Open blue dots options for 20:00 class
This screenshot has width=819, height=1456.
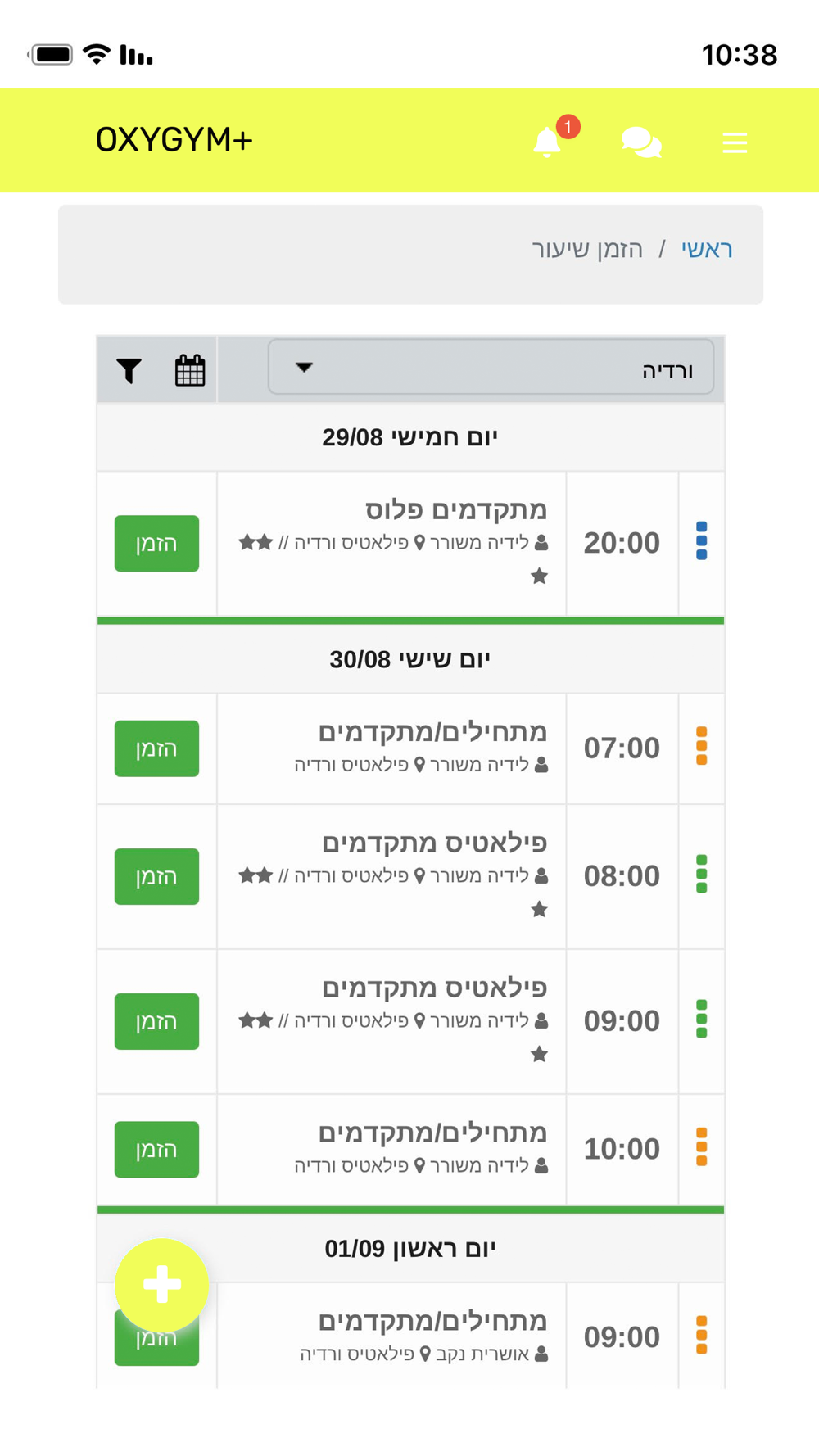(701, 541)
